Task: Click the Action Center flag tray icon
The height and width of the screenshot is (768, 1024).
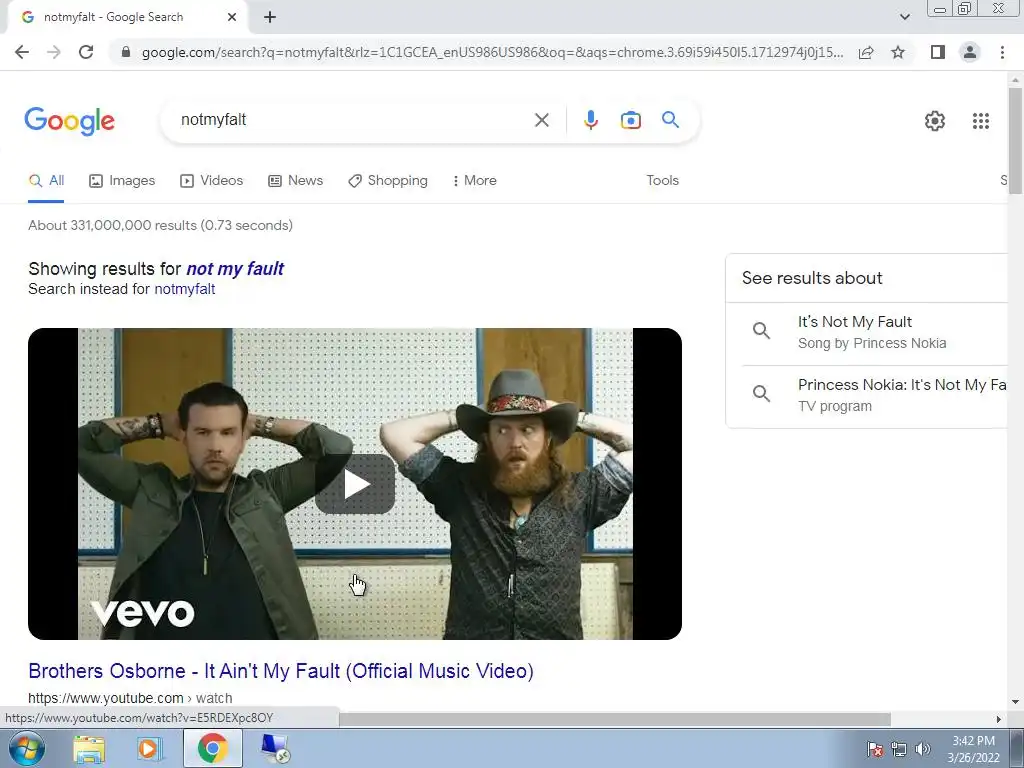Action: click(x=875, y=749)
